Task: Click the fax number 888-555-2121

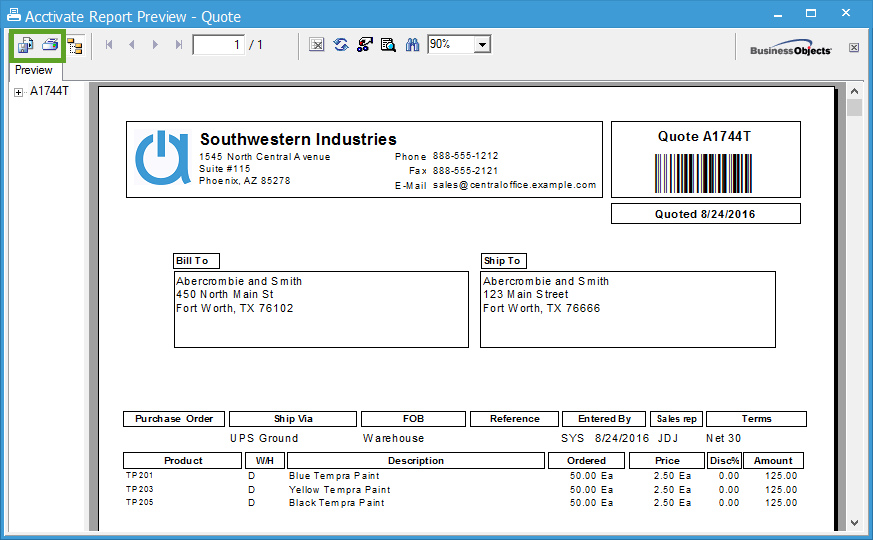Action: (x=465, y=171)
